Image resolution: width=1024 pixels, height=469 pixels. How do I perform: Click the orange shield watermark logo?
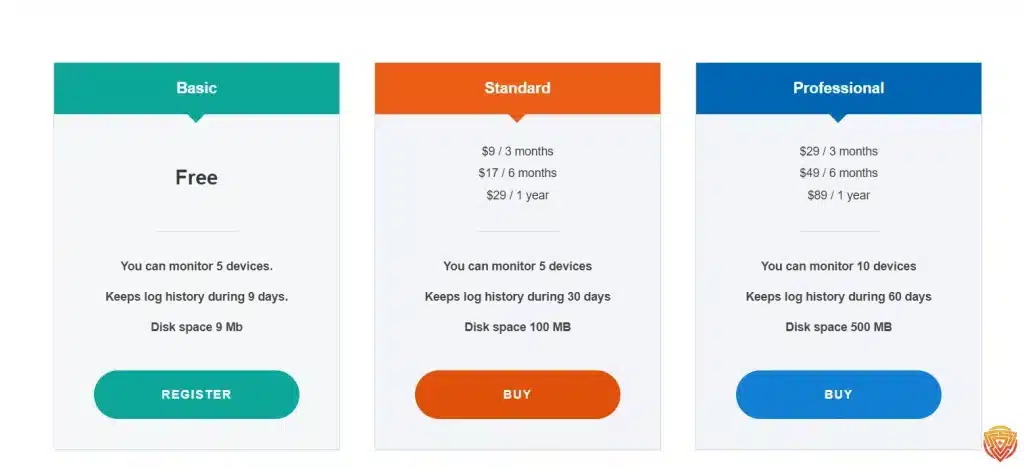[x=1000, y=444]
